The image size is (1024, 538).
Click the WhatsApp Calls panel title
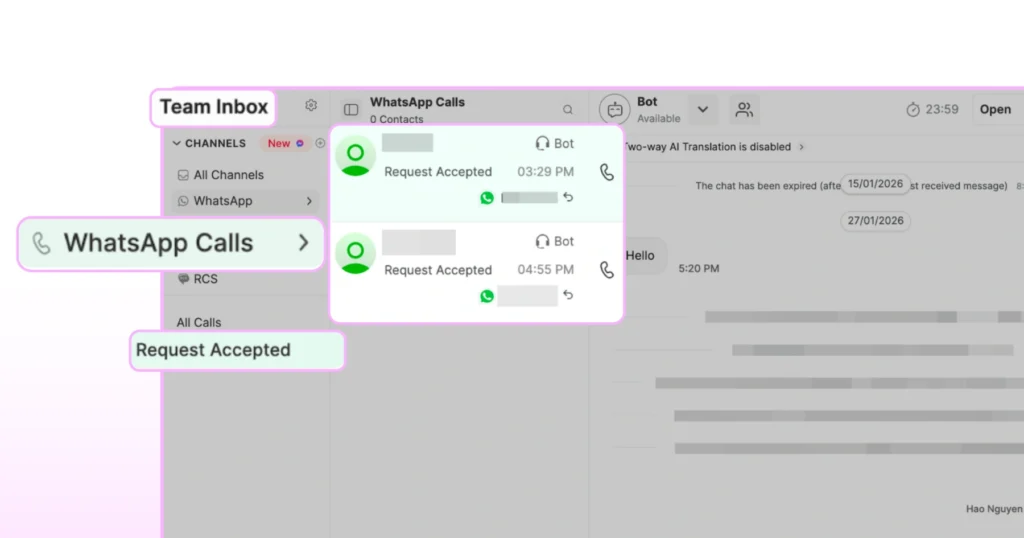point(417,102)
